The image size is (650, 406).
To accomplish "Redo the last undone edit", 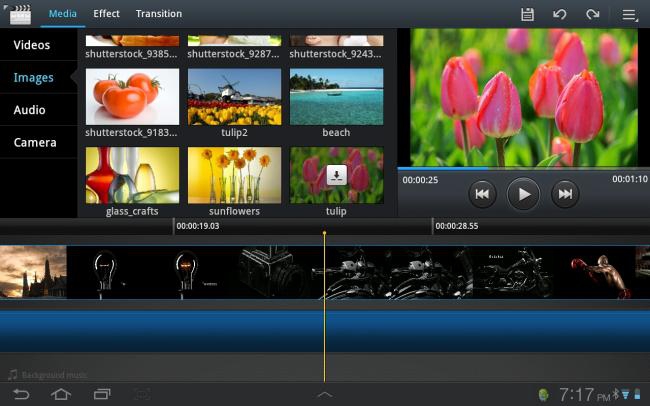I will 592,15.
